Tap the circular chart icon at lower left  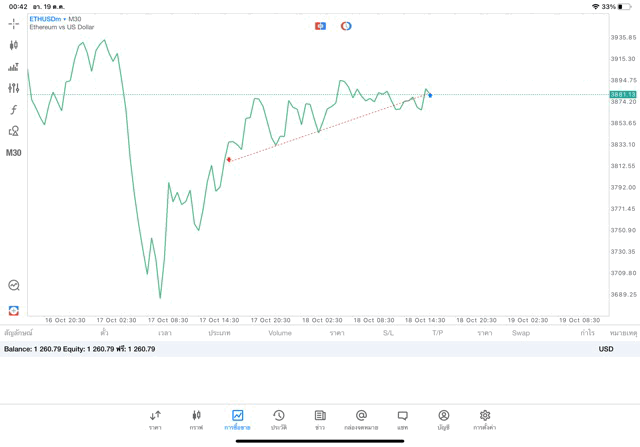coord(14,286)
